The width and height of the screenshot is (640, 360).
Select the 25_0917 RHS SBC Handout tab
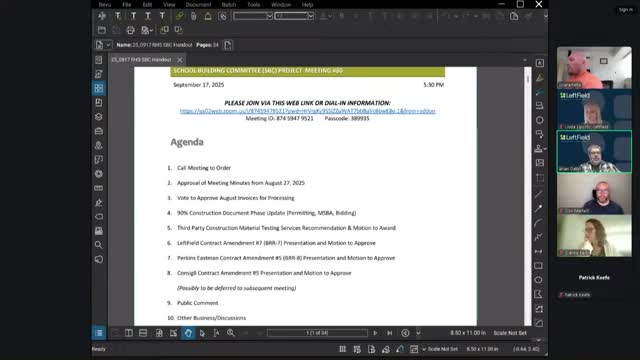point(141,60)
